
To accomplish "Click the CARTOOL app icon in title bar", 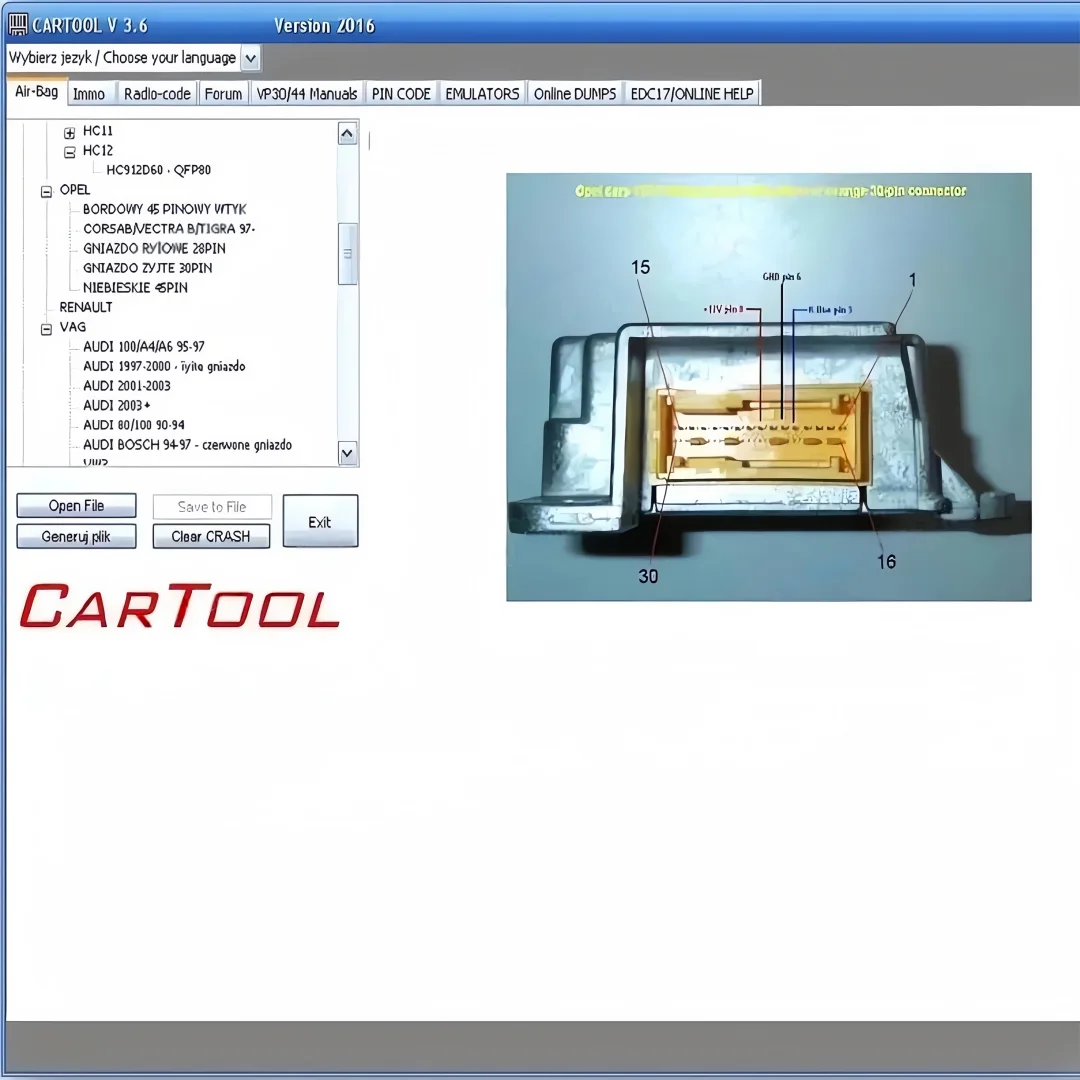I will (x=18, y=24).
